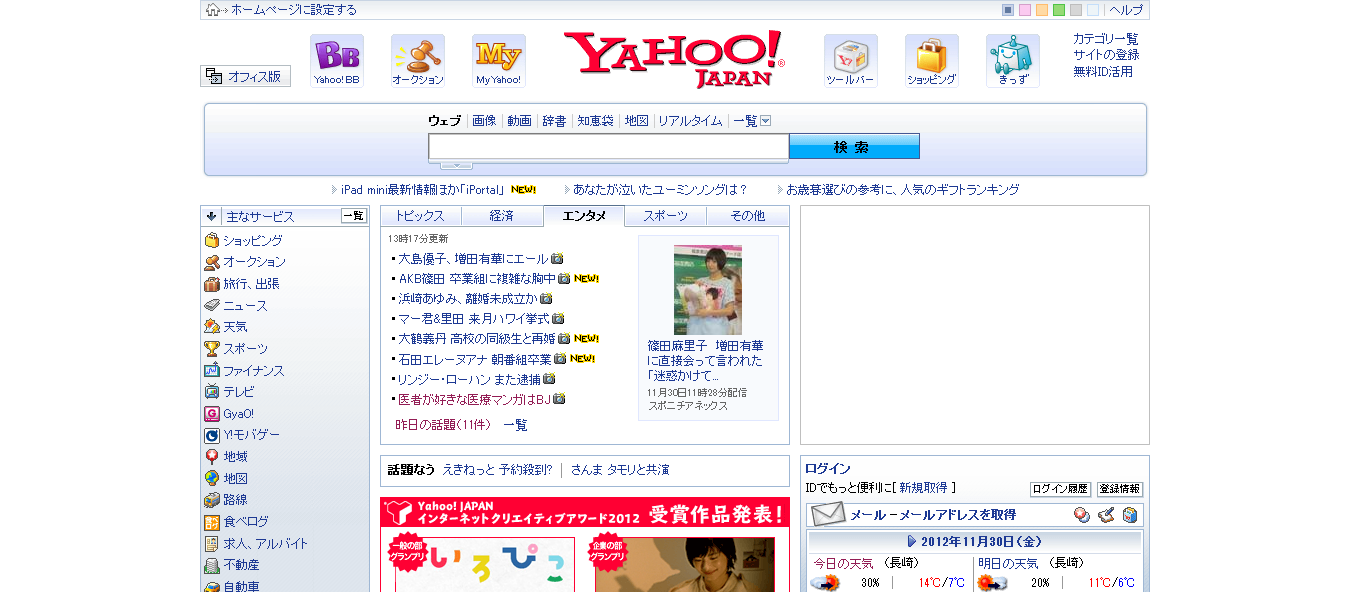Viewport: 1349px width, 592px height.
Task: Click the notepad pen icon beside mail
Action: click(x=1105, y=515)
